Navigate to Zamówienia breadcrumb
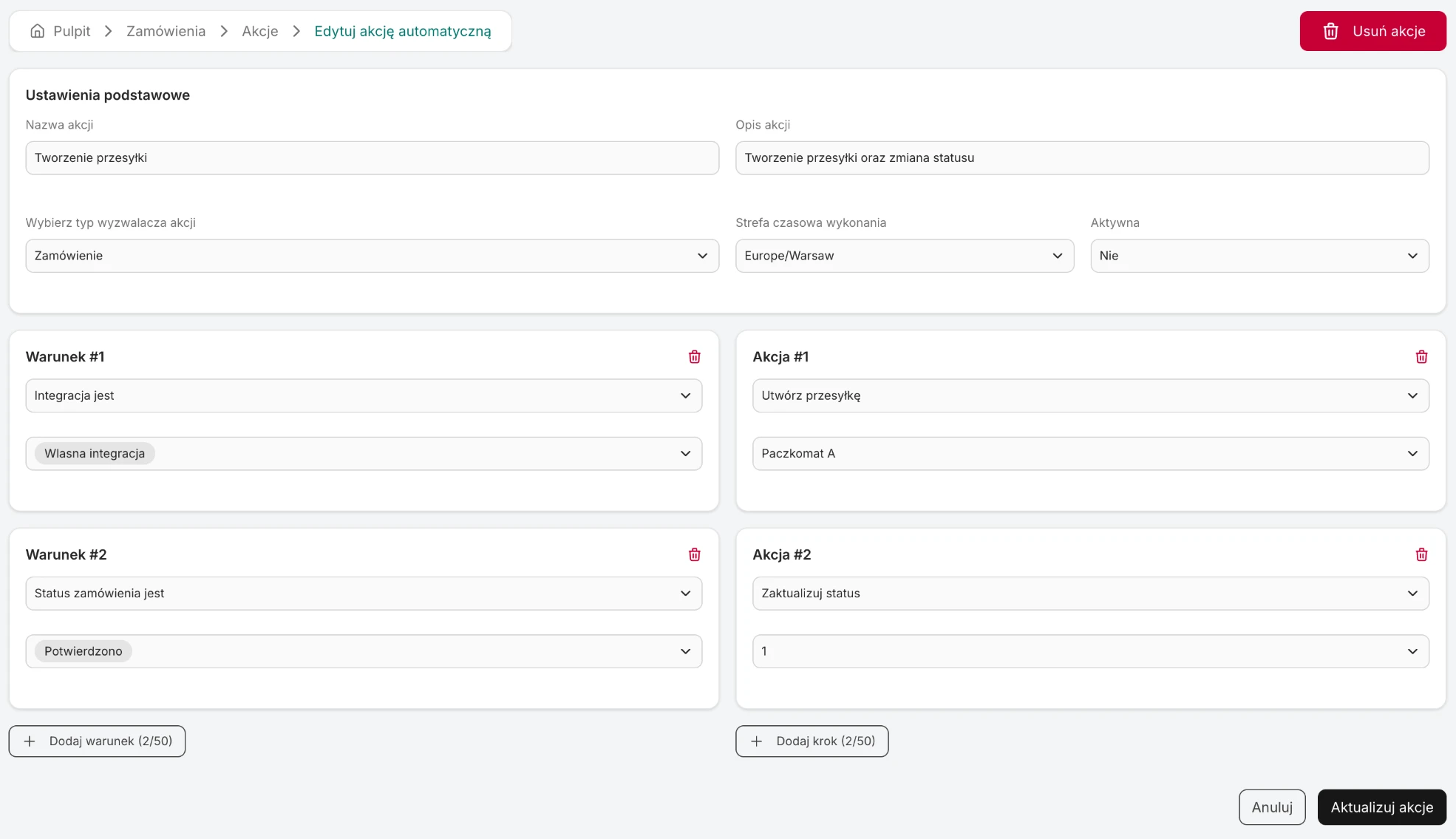The width and height of the screenshot is (1456, 839). pos(166,31)
